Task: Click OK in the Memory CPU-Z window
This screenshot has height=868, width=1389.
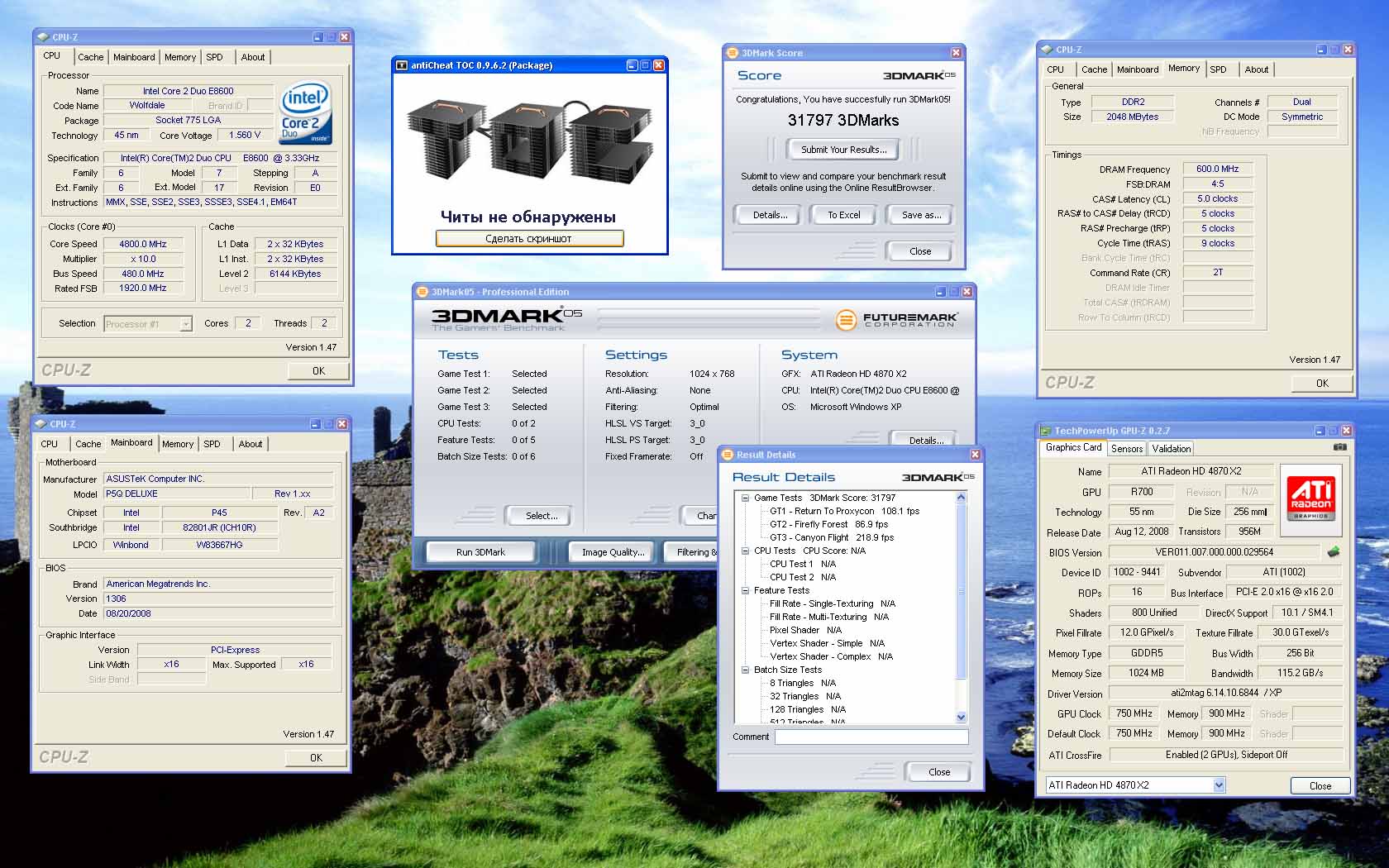Action: tap(1322, 384)
